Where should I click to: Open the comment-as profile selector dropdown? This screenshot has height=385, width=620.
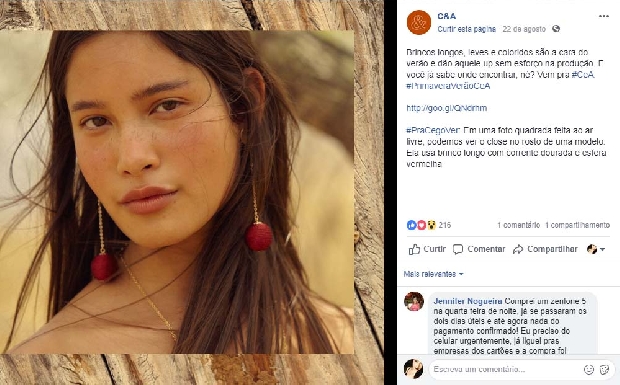pos(596,249)
